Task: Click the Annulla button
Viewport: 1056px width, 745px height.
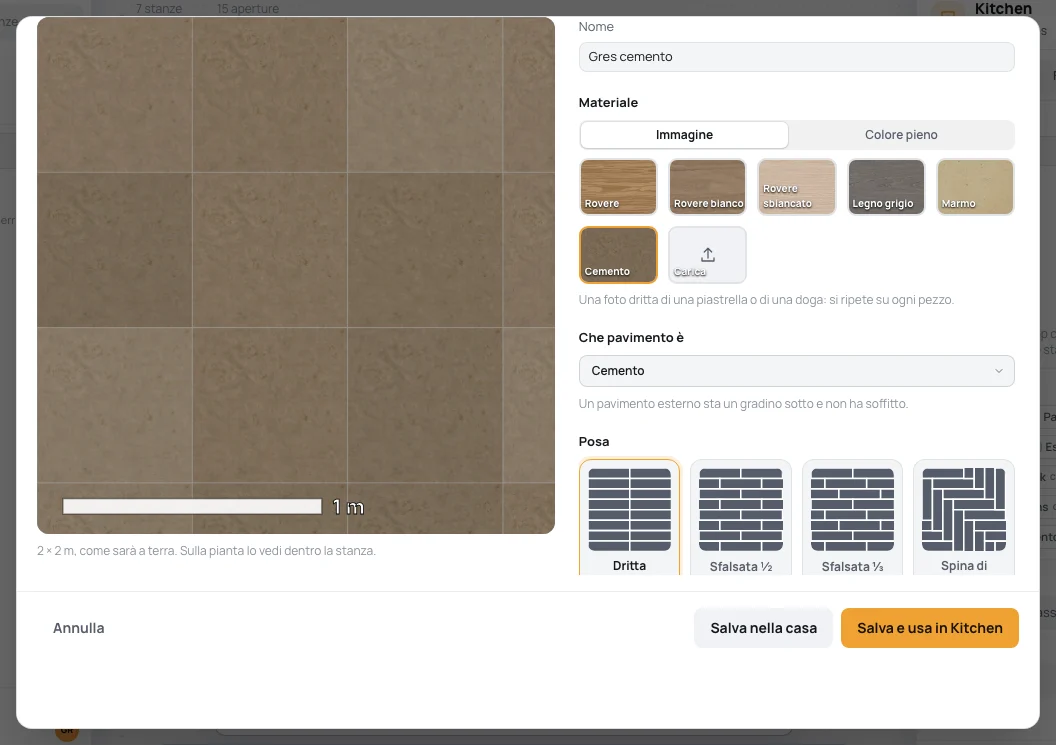Action: point(79,628)
